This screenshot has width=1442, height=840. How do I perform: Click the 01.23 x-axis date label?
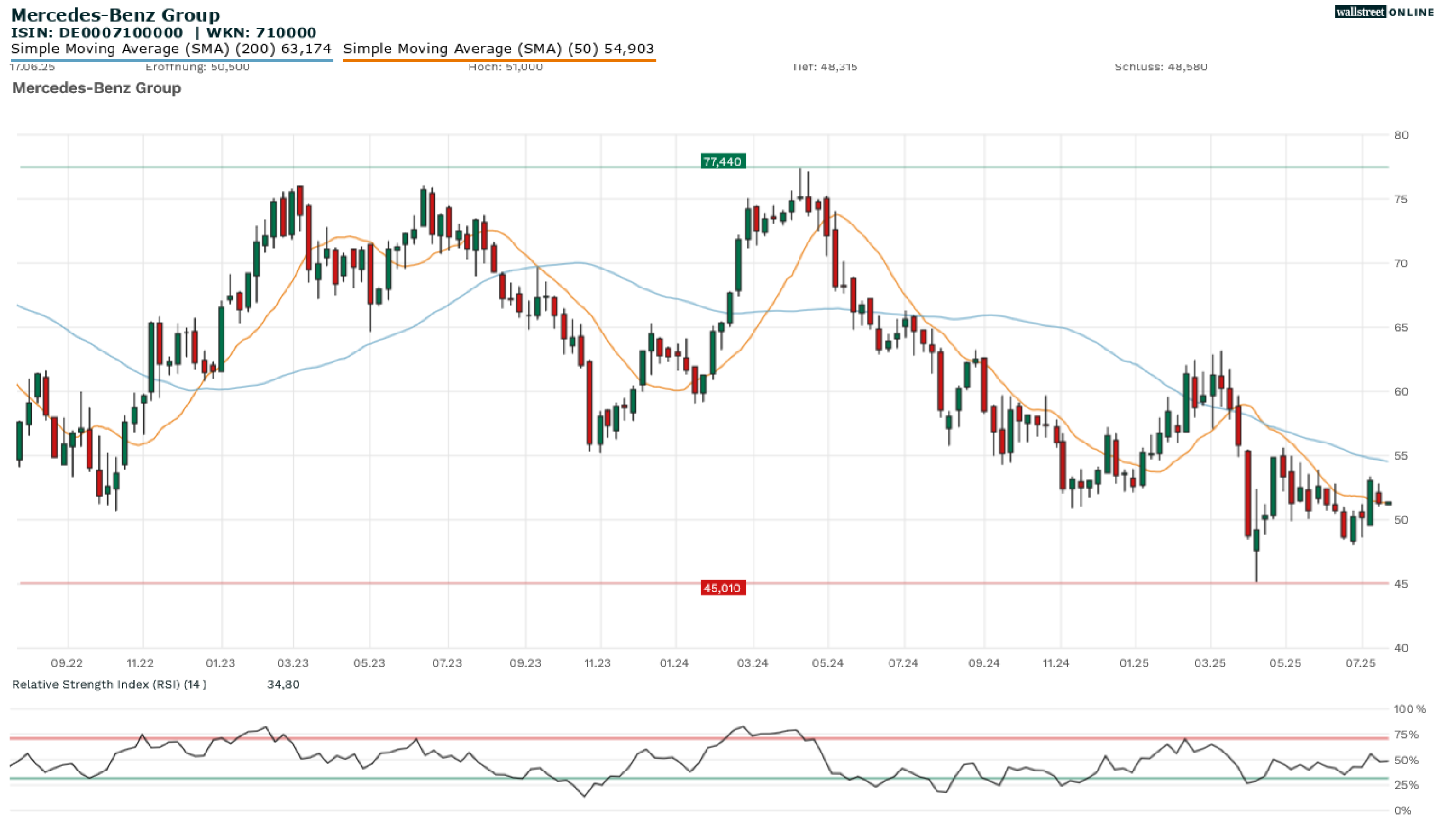(220, 663)
